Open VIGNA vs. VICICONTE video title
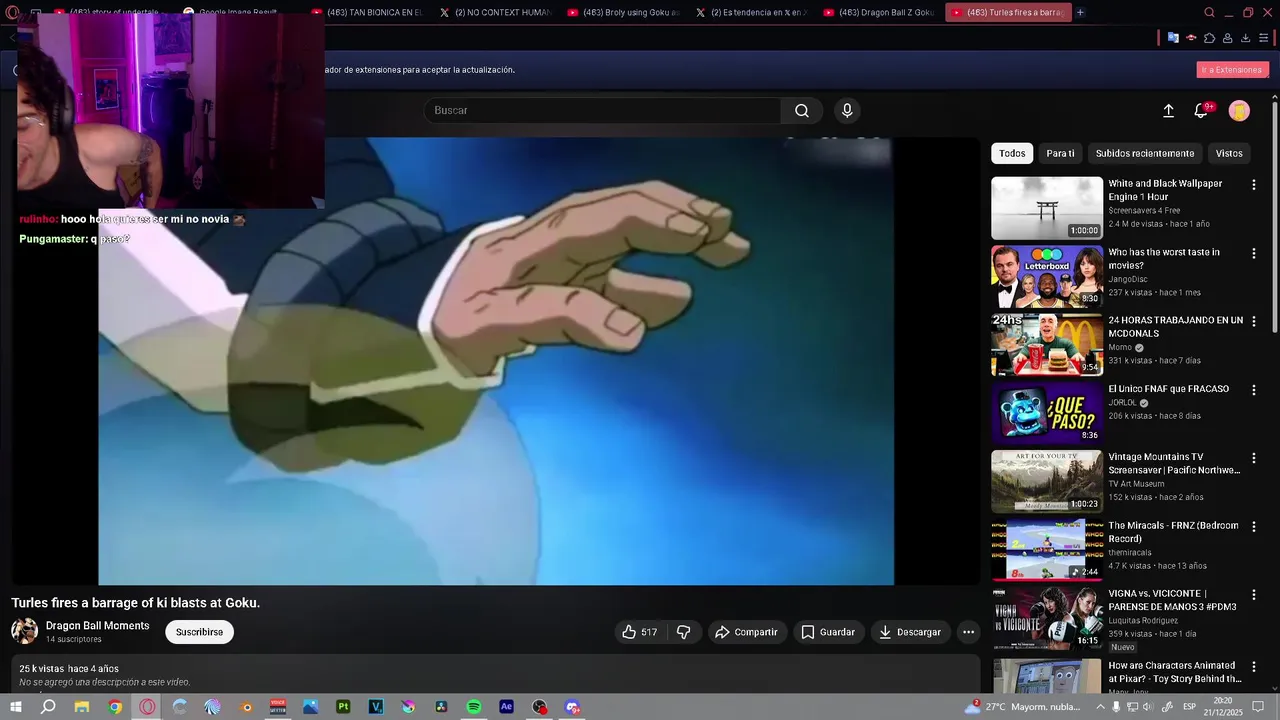Image resolution: width=1280 pixels, height=720 pixels. click(1172, 600)
